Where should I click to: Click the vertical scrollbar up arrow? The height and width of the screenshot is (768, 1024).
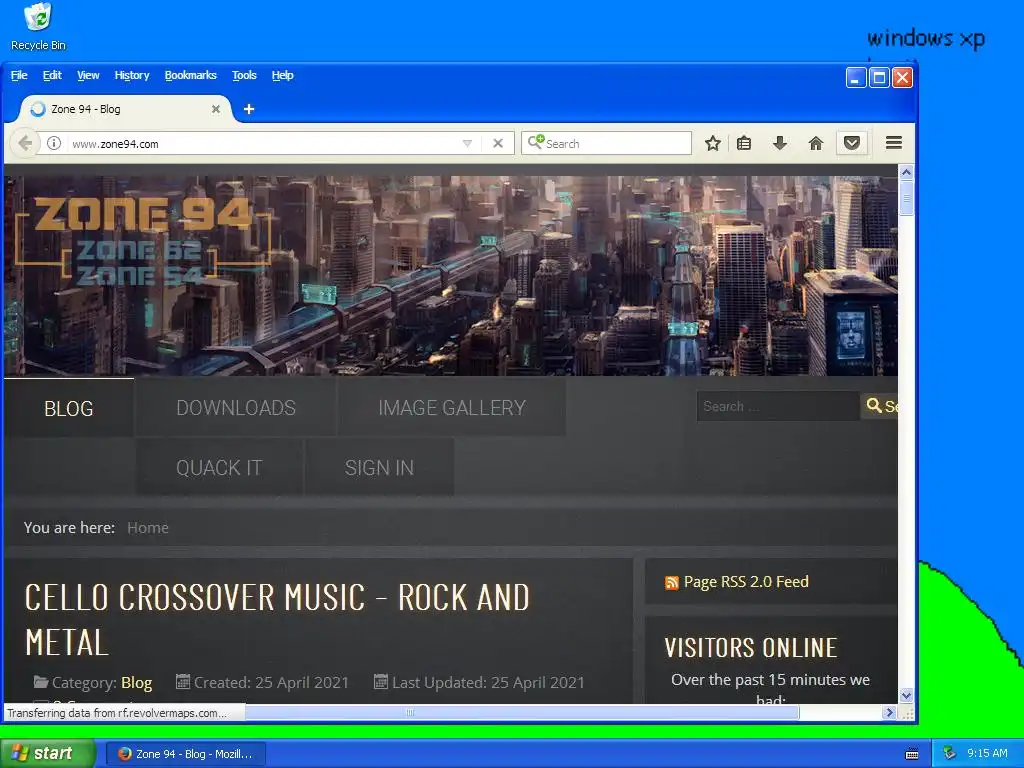click(x=906, y=172)
